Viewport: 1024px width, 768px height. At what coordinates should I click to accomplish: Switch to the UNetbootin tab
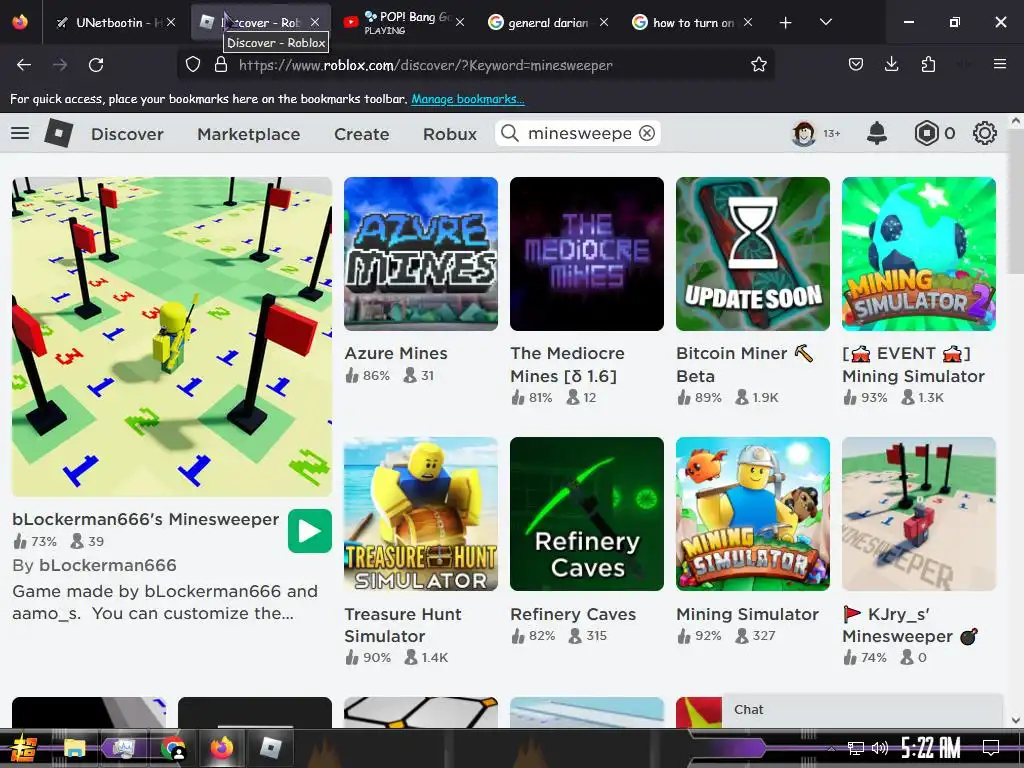(116, 23)
